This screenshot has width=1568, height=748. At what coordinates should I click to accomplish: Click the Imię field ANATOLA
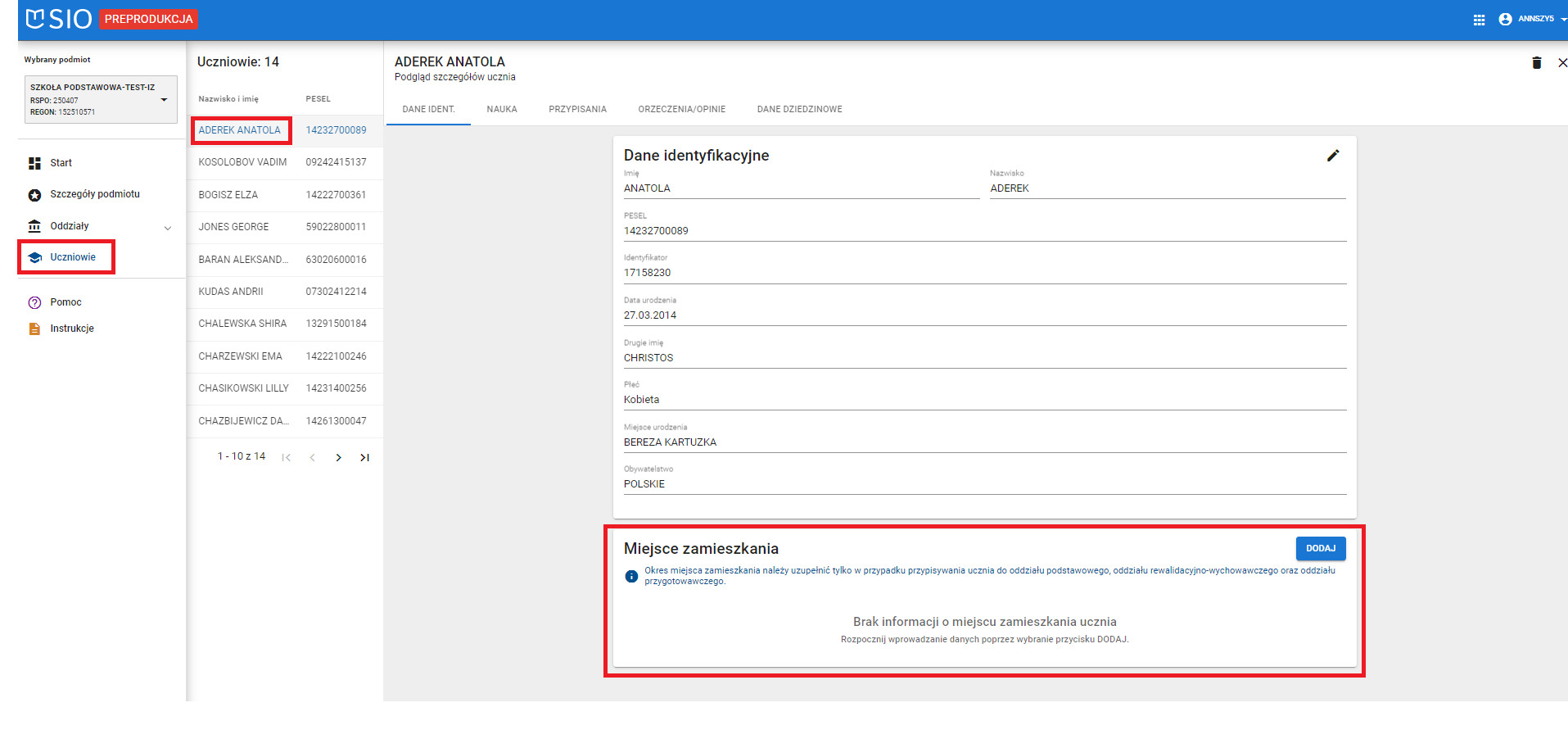pyautogui.click(x=802, y=188)
